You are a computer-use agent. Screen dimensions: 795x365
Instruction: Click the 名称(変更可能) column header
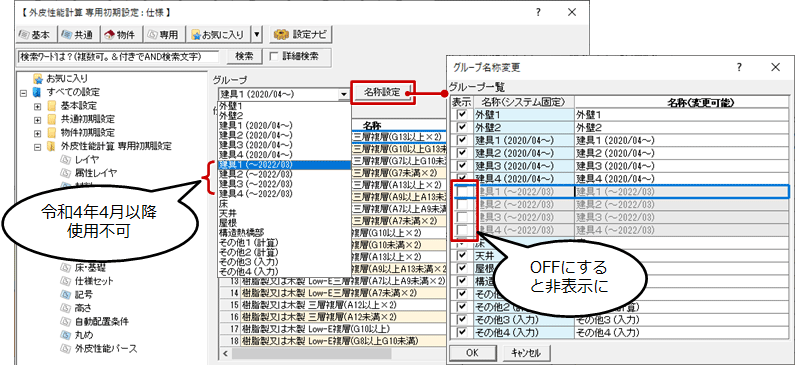[x=682, y=102]
